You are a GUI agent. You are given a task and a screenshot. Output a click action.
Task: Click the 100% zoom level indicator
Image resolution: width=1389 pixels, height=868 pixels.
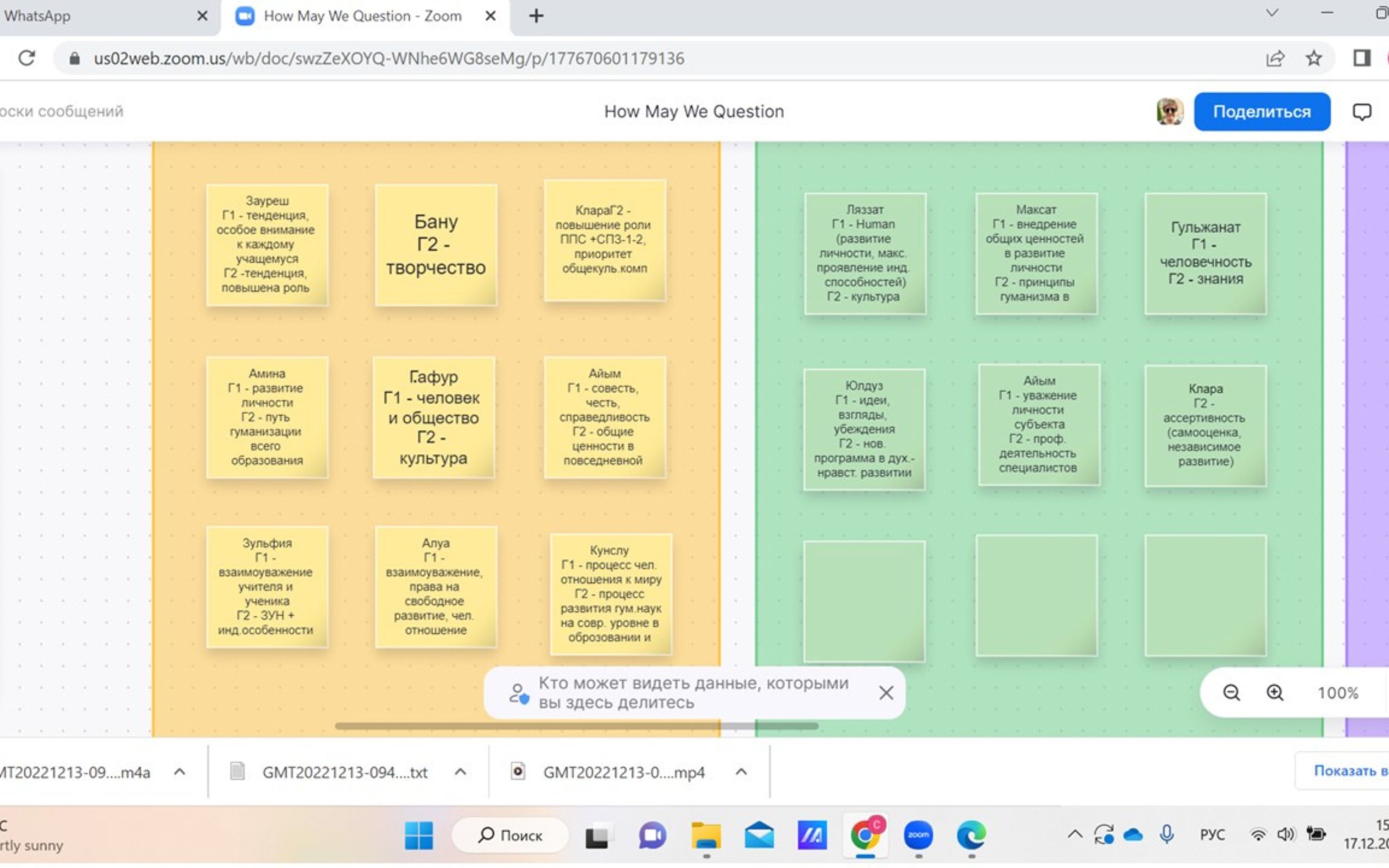coord(1337,693)
